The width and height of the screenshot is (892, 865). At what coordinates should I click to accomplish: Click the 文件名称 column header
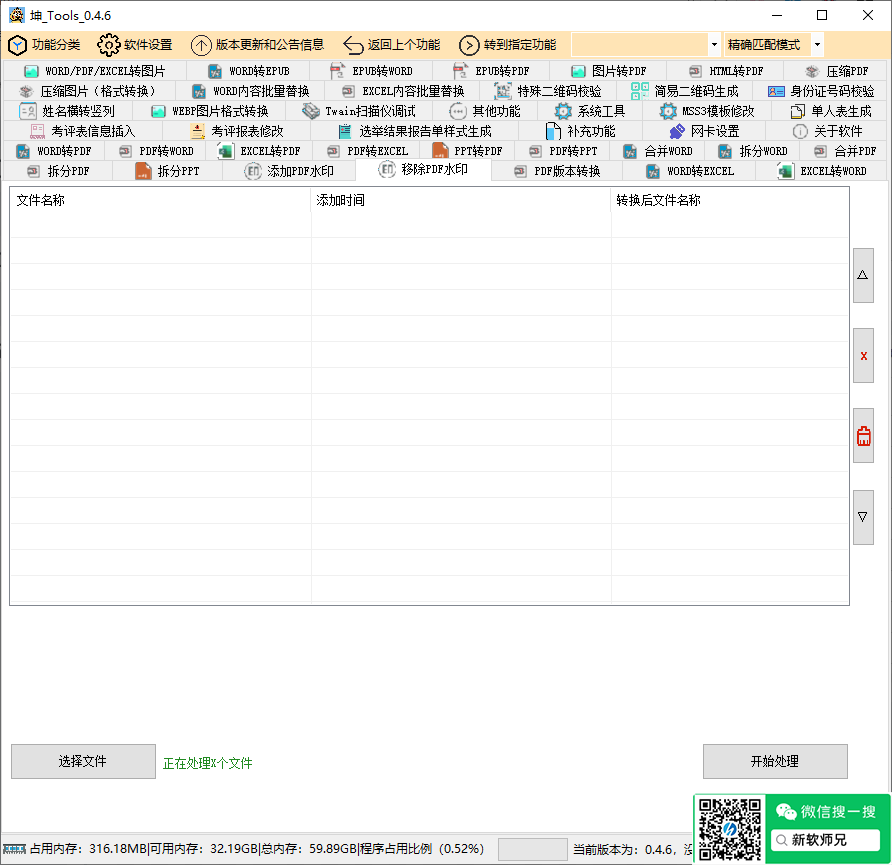pyautogui.click(x=160, y=200)
